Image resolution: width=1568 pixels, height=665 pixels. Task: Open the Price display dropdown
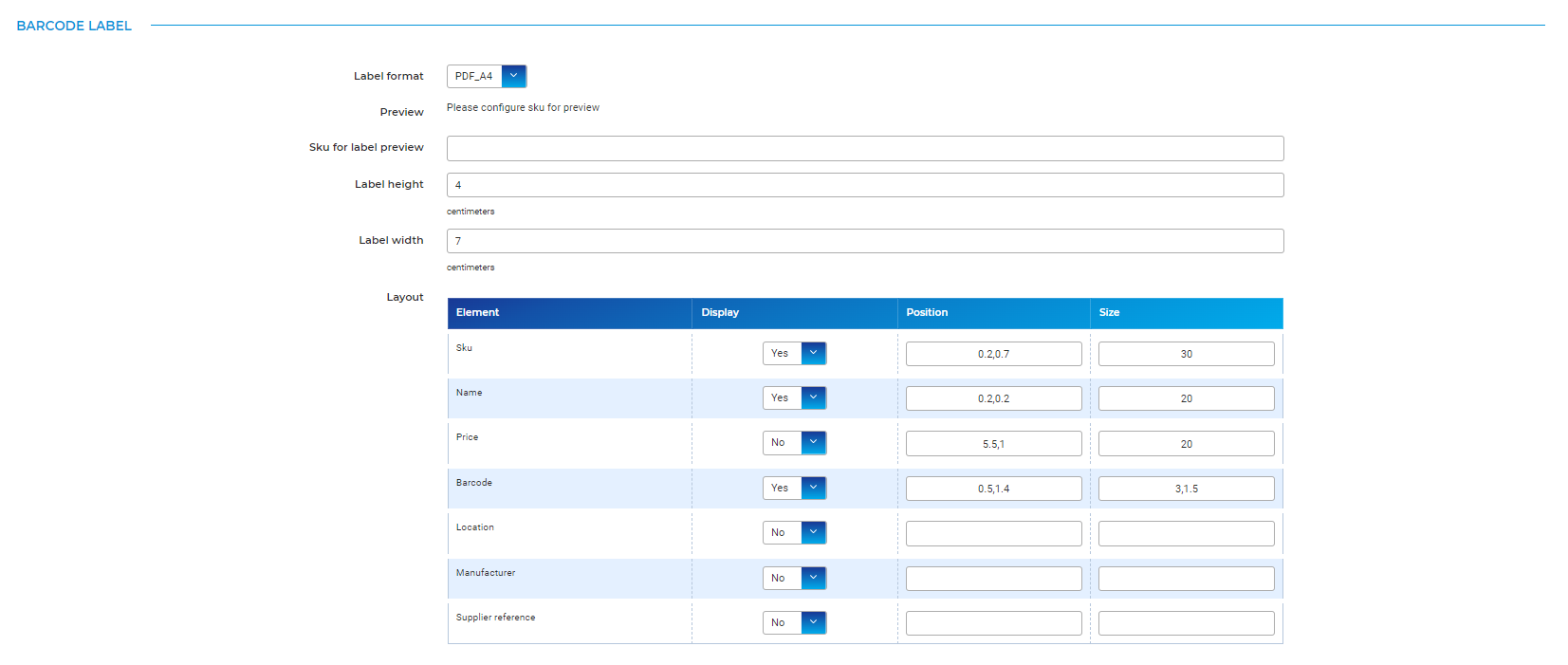(x=794, y=442)
